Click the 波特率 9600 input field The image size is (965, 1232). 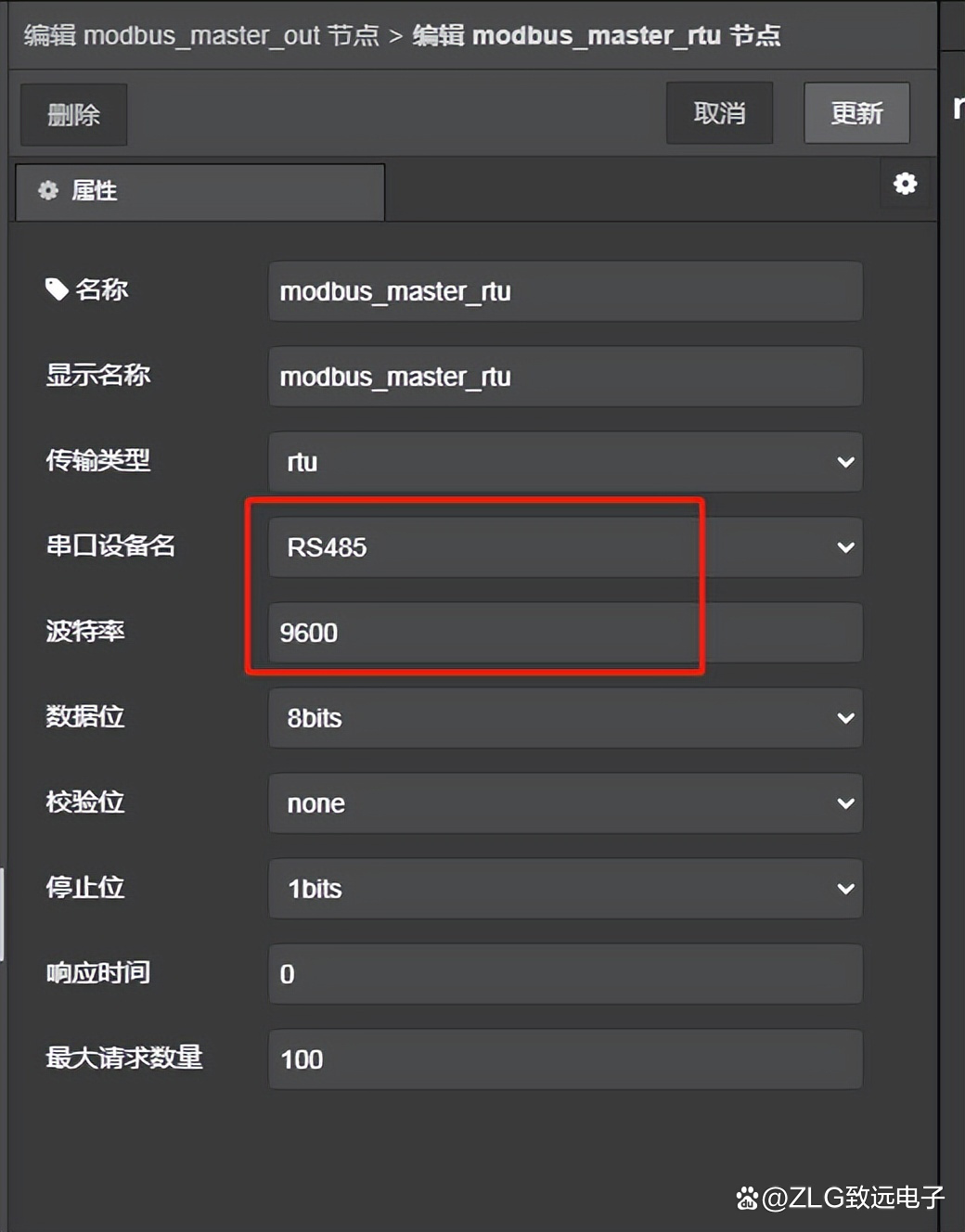click(565, 633)
